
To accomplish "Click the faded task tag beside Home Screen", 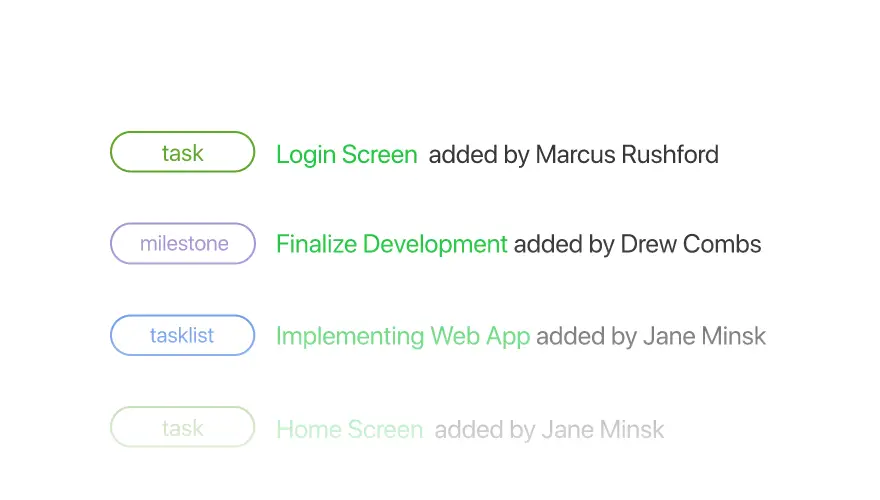I will click(x=182, y=428).
